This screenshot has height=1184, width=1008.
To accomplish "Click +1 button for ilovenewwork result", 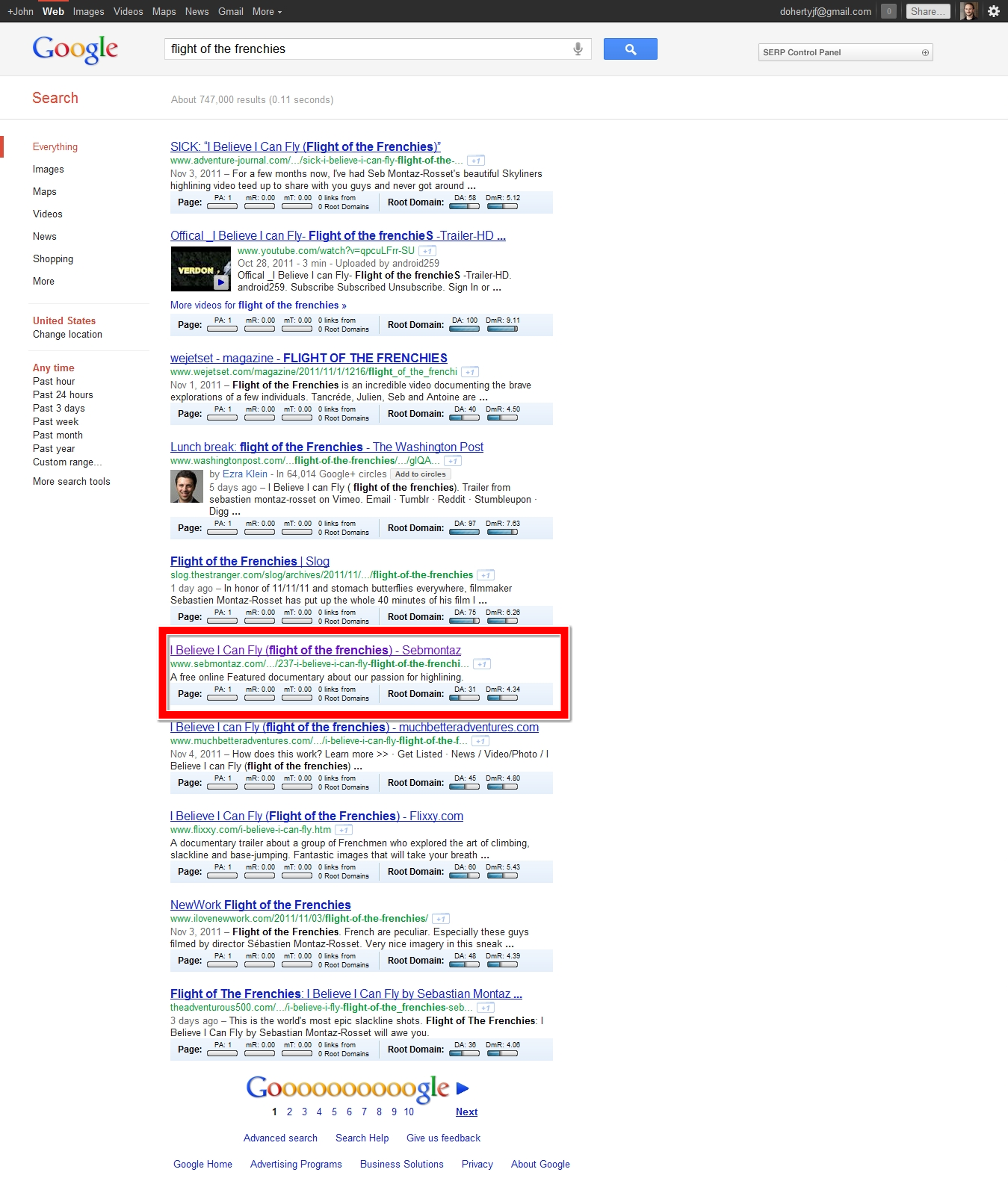I will click(x=441, y=919).
